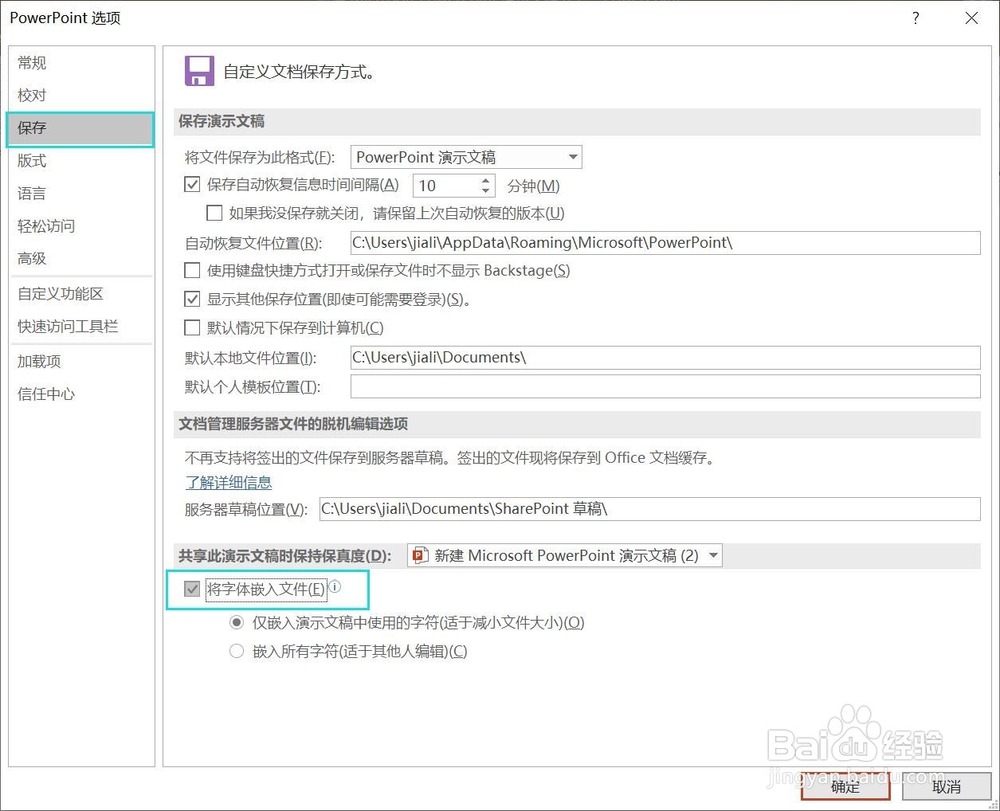Increase the auto-recover minutes spinner
The image size is (1000, 811).
click(486, 180)
